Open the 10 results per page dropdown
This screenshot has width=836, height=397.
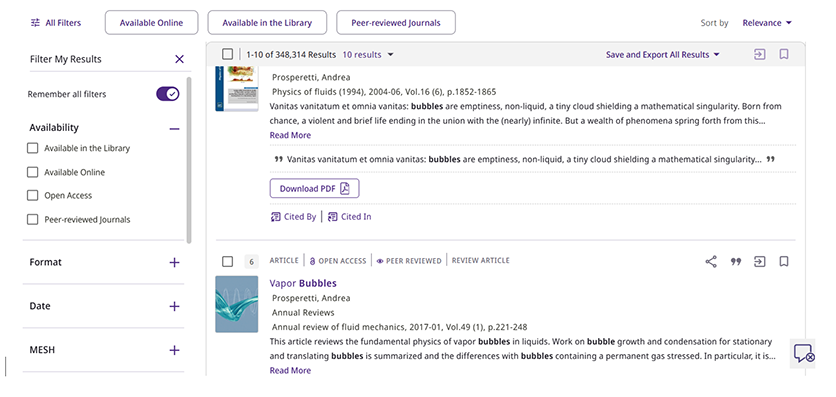point(368,54)
